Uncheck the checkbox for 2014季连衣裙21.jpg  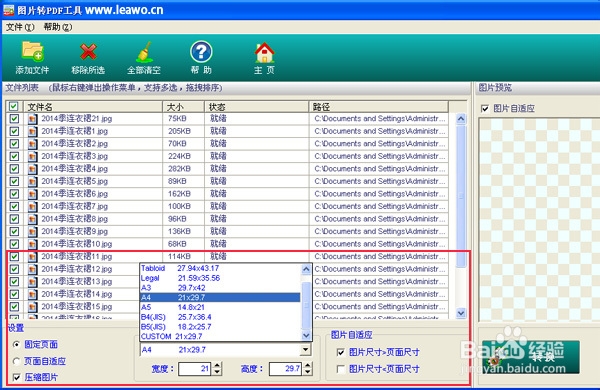[14, 119]
